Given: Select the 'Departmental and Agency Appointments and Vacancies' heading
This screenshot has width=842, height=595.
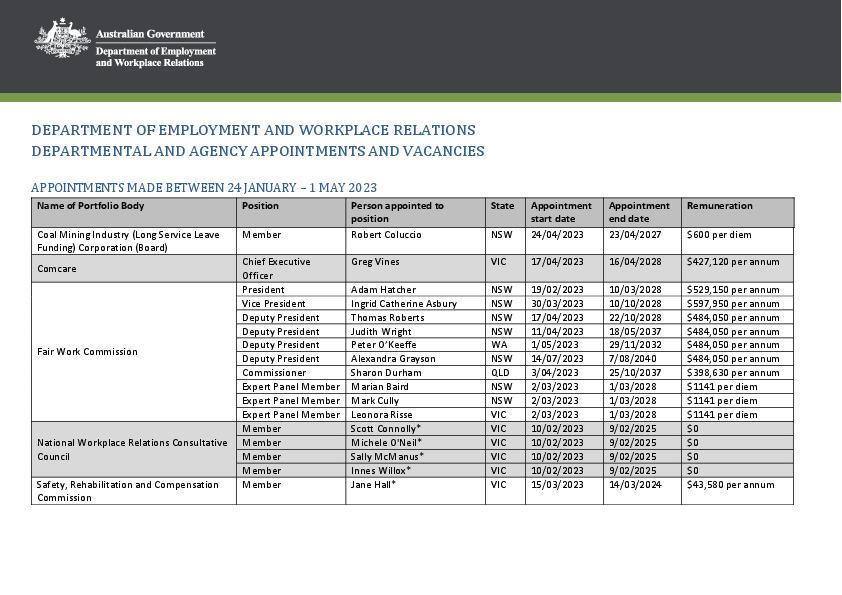Looking at the screenshot, I should 258,151.
